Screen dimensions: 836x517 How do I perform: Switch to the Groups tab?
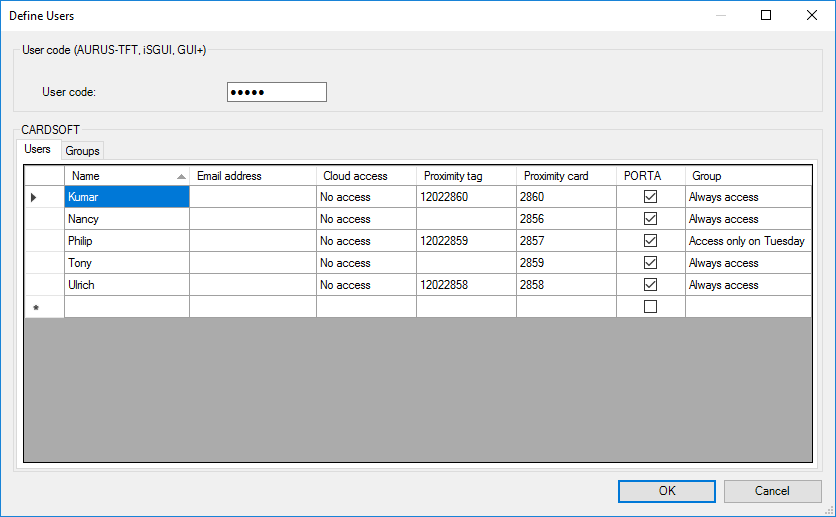click(x=82, y=151)
